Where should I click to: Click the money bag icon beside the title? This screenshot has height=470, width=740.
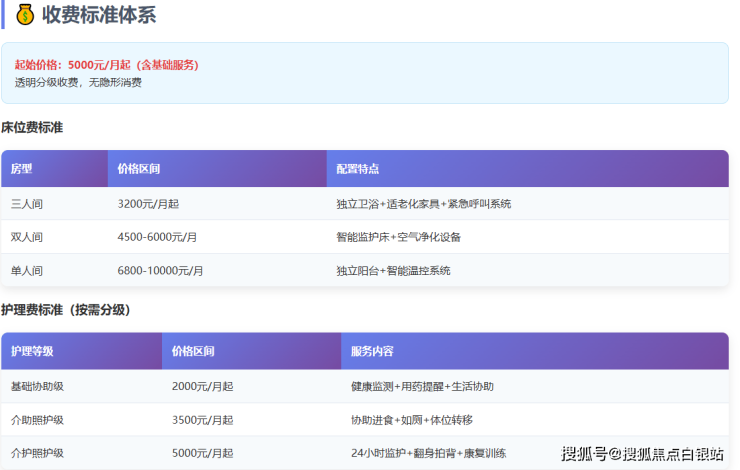(x=25, y=15)
